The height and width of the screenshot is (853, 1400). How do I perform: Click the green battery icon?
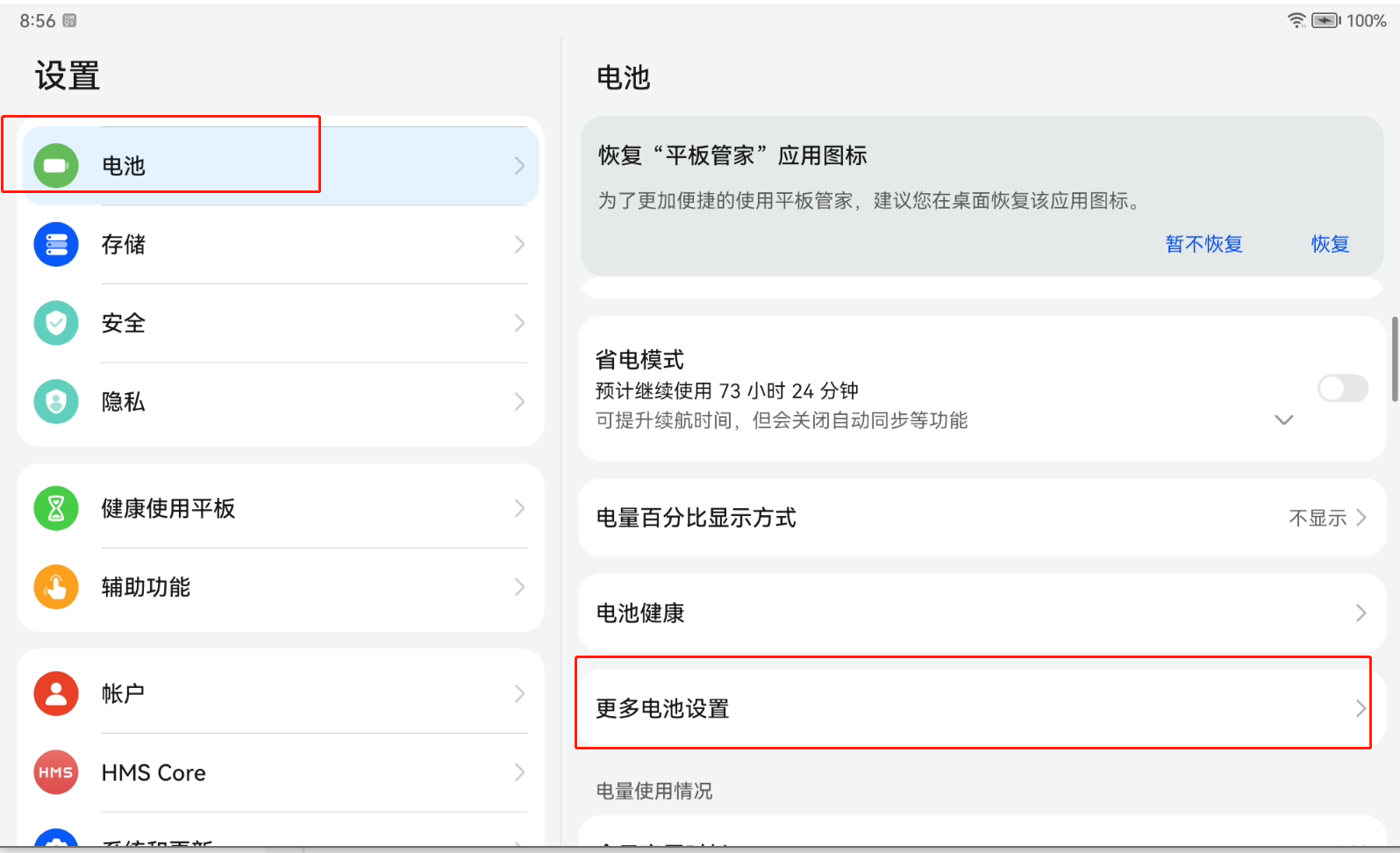(56, 166)
